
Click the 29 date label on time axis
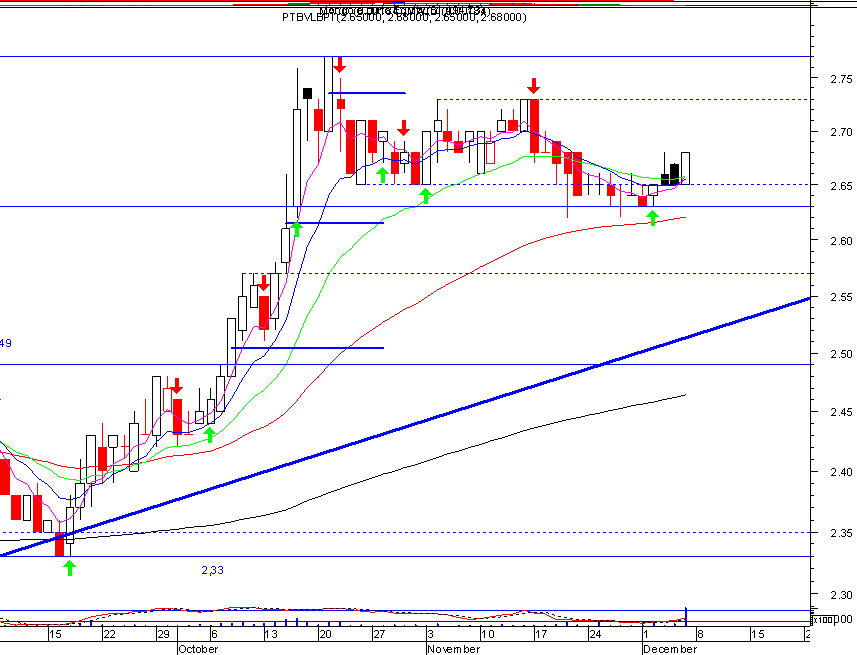tap(163, 634)
